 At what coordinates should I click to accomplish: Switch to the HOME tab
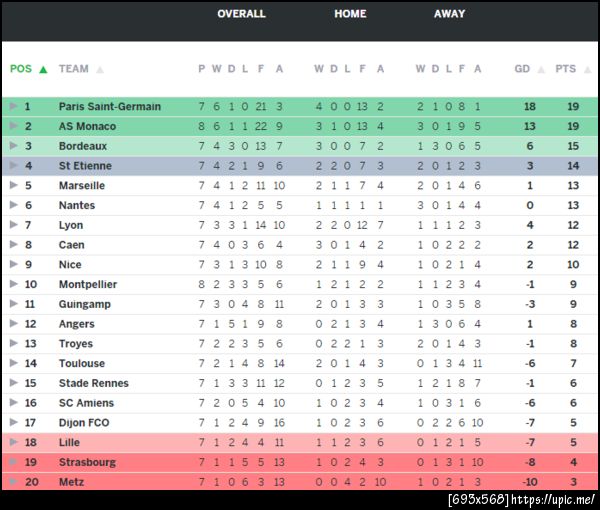coord(350,14)
